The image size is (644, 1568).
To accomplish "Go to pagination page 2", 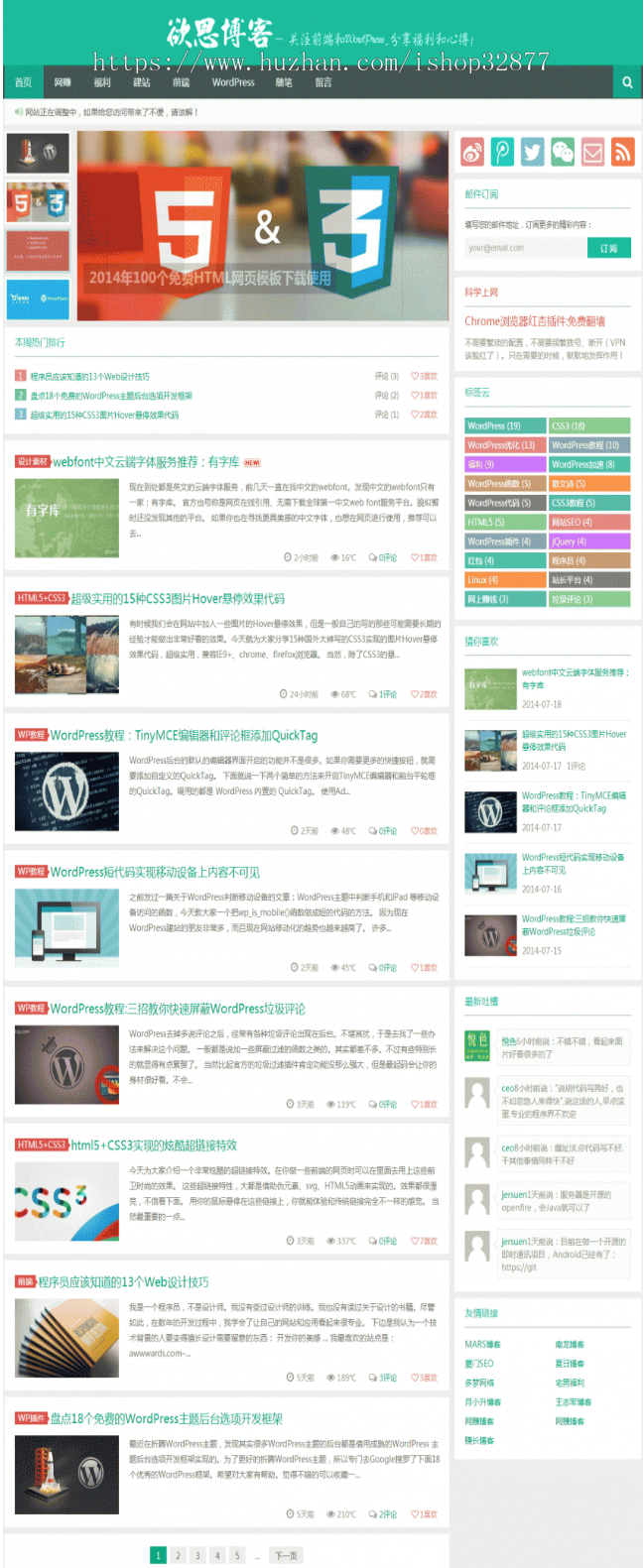I will click(x=178, y=1555).
